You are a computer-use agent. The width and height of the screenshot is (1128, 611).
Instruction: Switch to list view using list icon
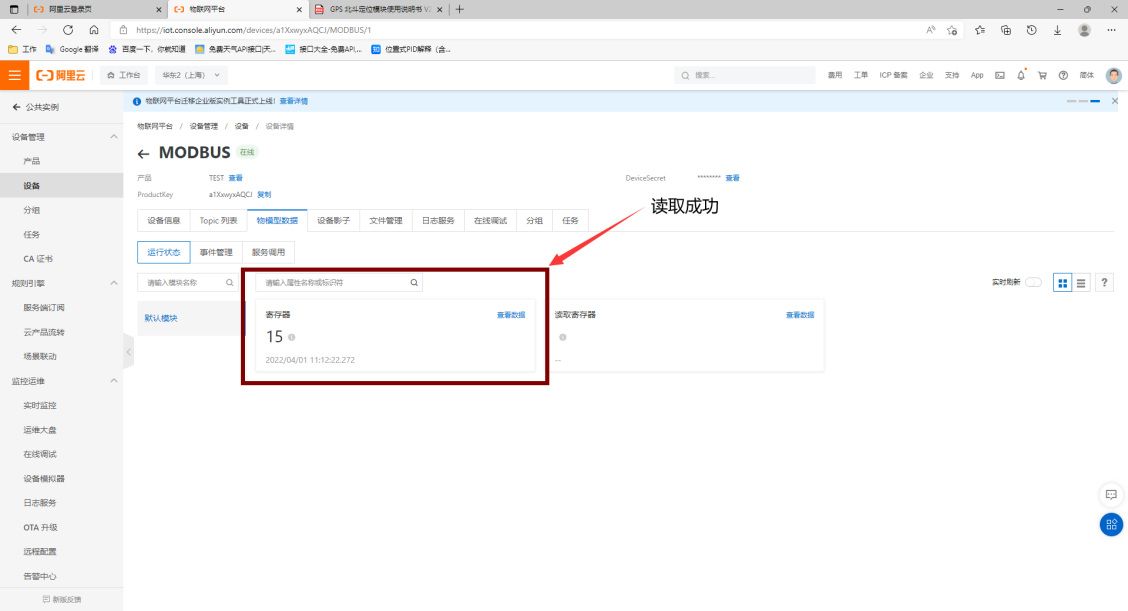click(x=1082, y=282)
